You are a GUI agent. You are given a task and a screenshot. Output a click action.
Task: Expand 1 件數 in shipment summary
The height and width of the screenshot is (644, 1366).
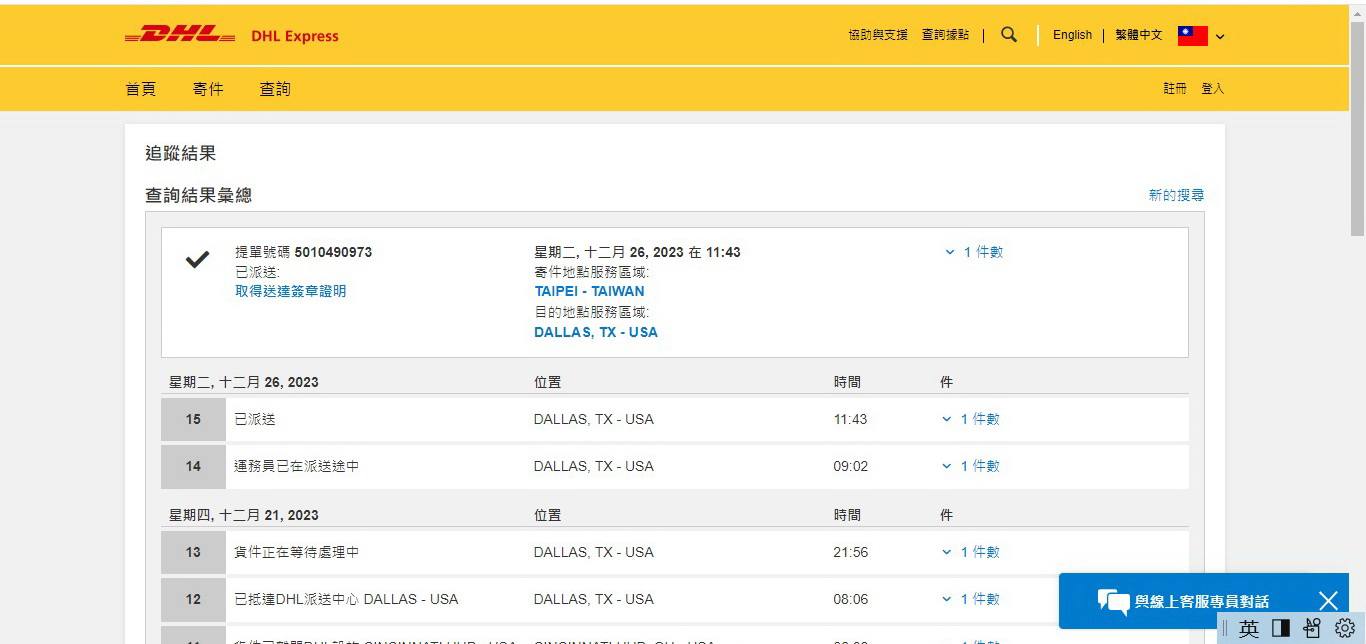pyautogui.click(x=974, y=252)
